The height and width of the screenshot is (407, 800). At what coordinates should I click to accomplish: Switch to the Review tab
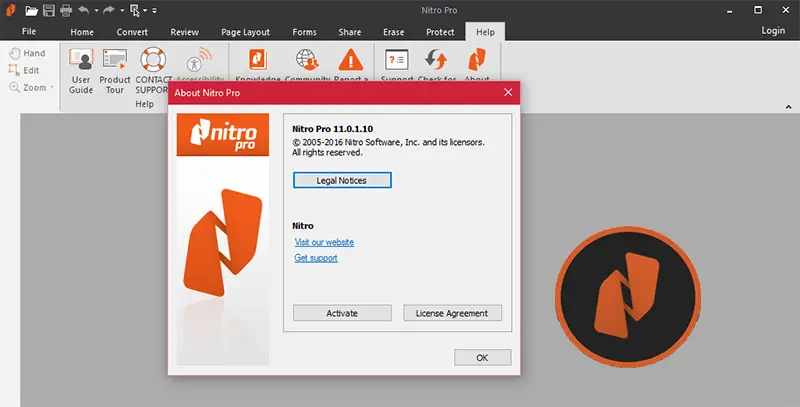(185, 32)
